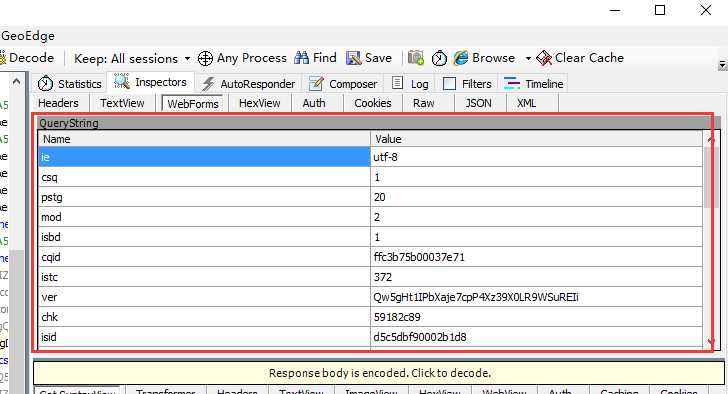728x394 pixels.
Task: Click the QueryString grid scrollbar thumb
Action: [710, 177]
